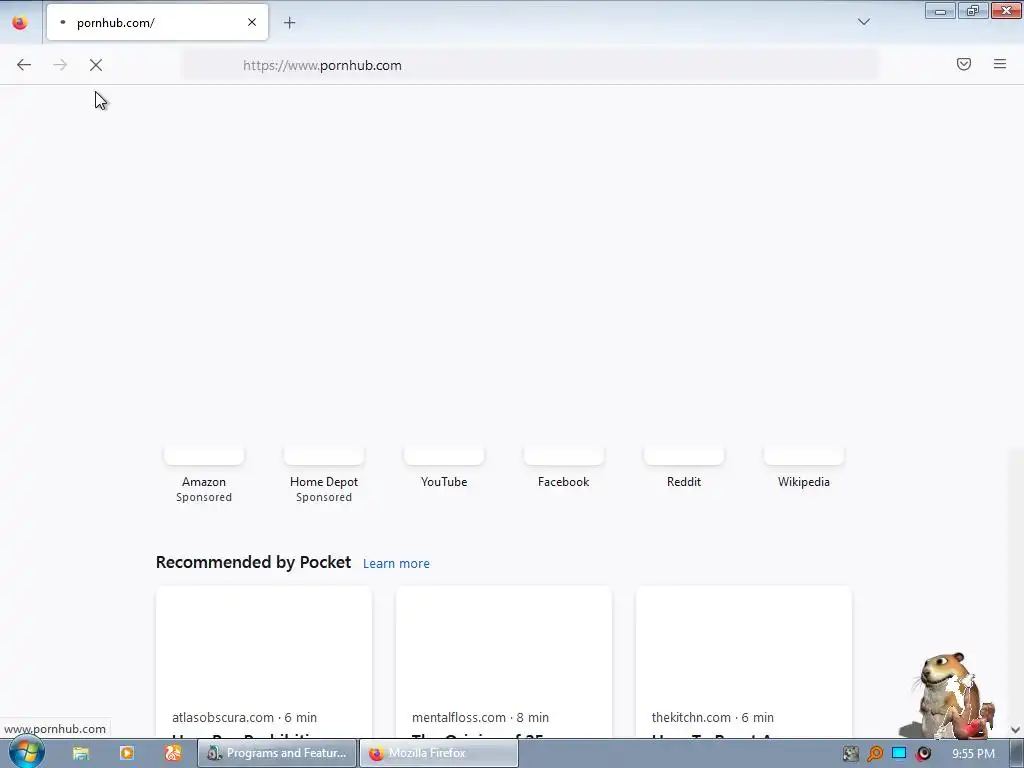1024x768 pixels.
Task: Open a new tab with plus button
Action: tap(289, 23)
